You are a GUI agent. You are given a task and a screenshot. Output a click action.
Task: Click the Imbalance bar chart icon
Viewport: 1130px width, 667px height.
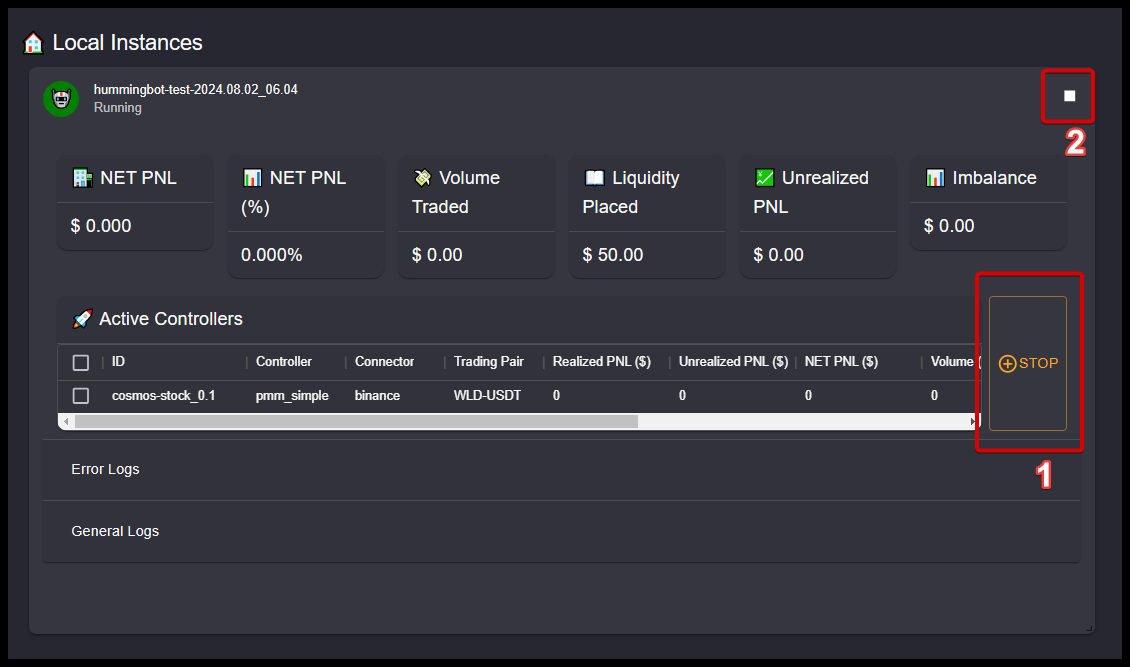tap(935, 178)
